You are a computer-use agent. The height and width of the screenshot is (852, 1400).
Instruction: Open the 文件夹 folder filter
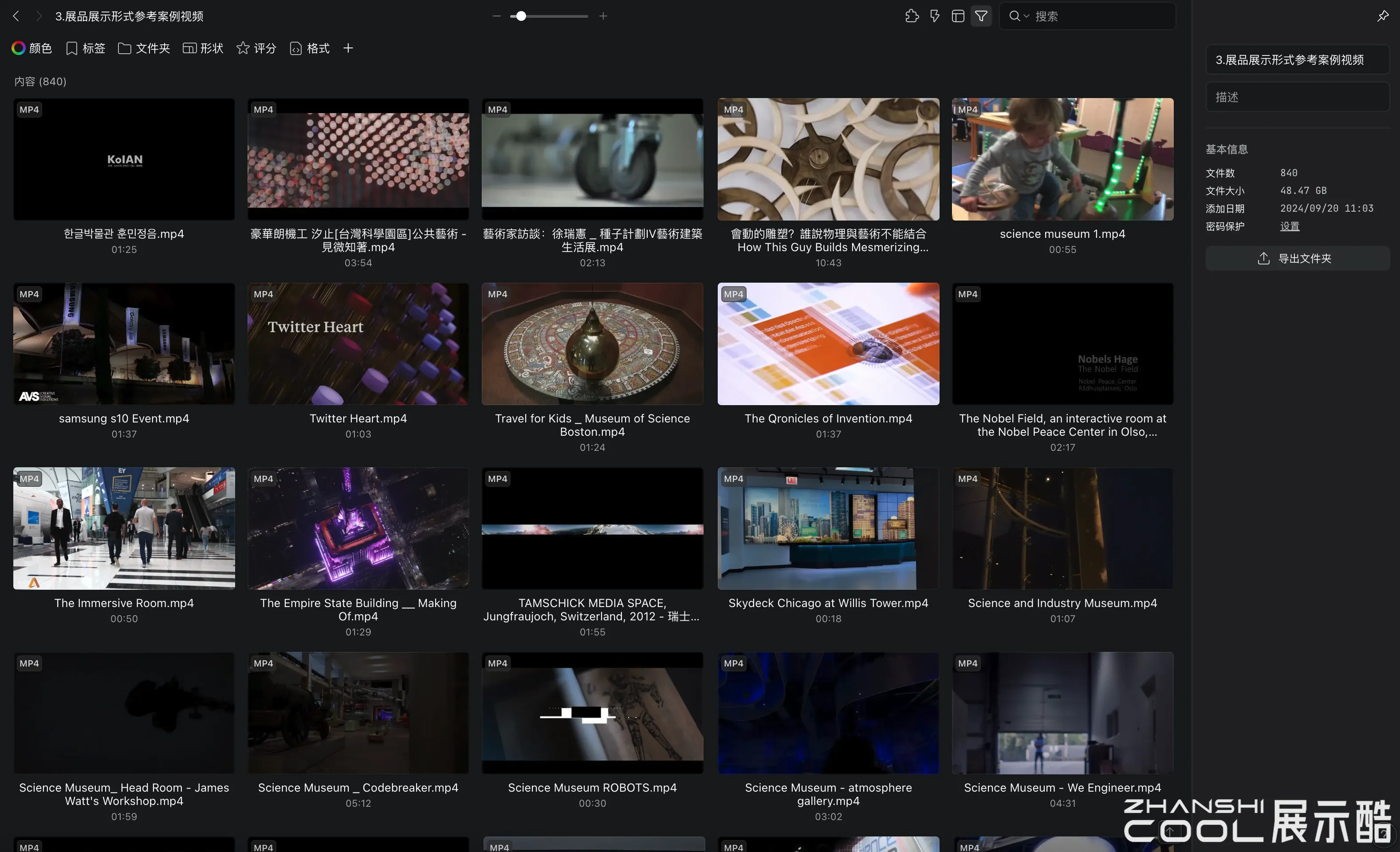click(144, 48)
